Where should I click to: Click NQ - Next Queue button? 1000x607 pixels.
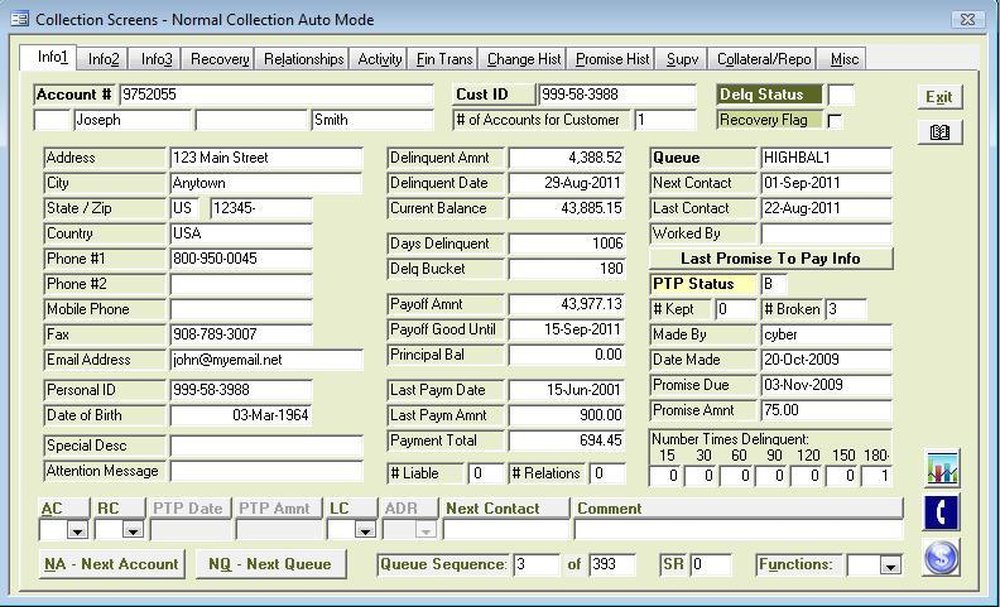271,564
